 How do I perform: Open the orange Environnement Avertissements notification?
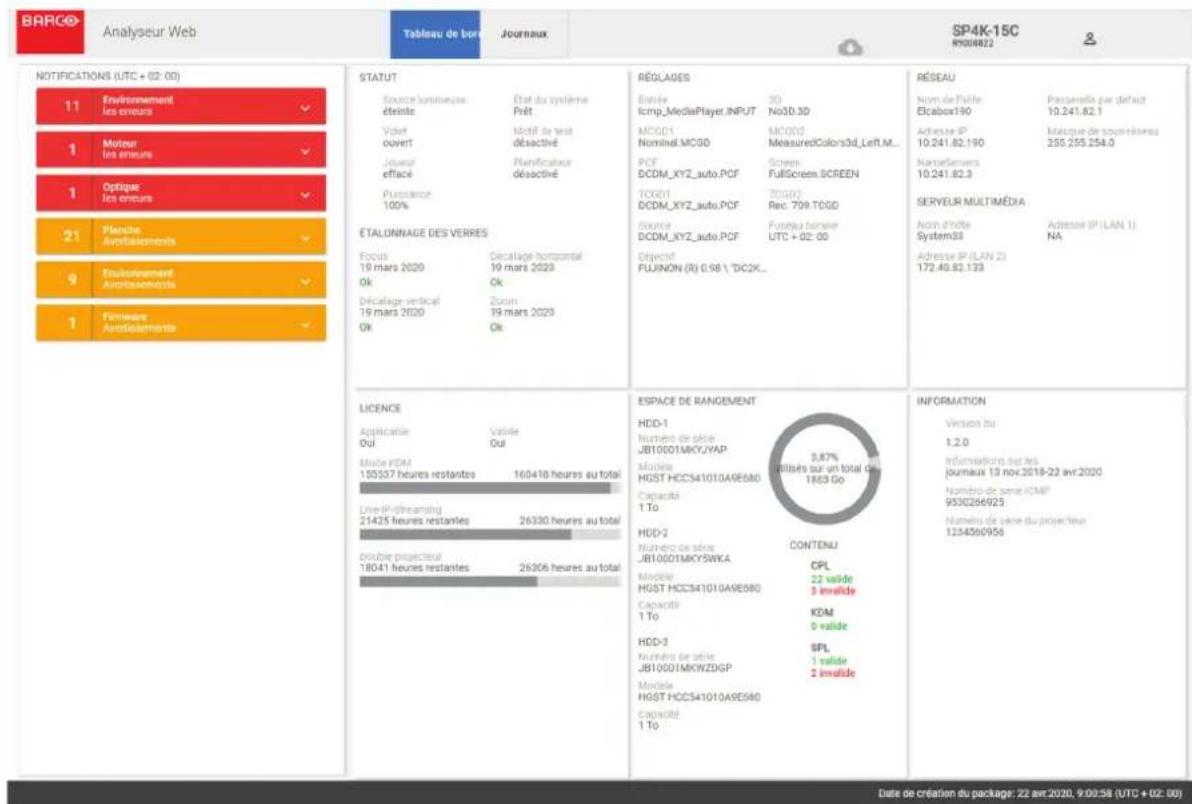[181, 279]
